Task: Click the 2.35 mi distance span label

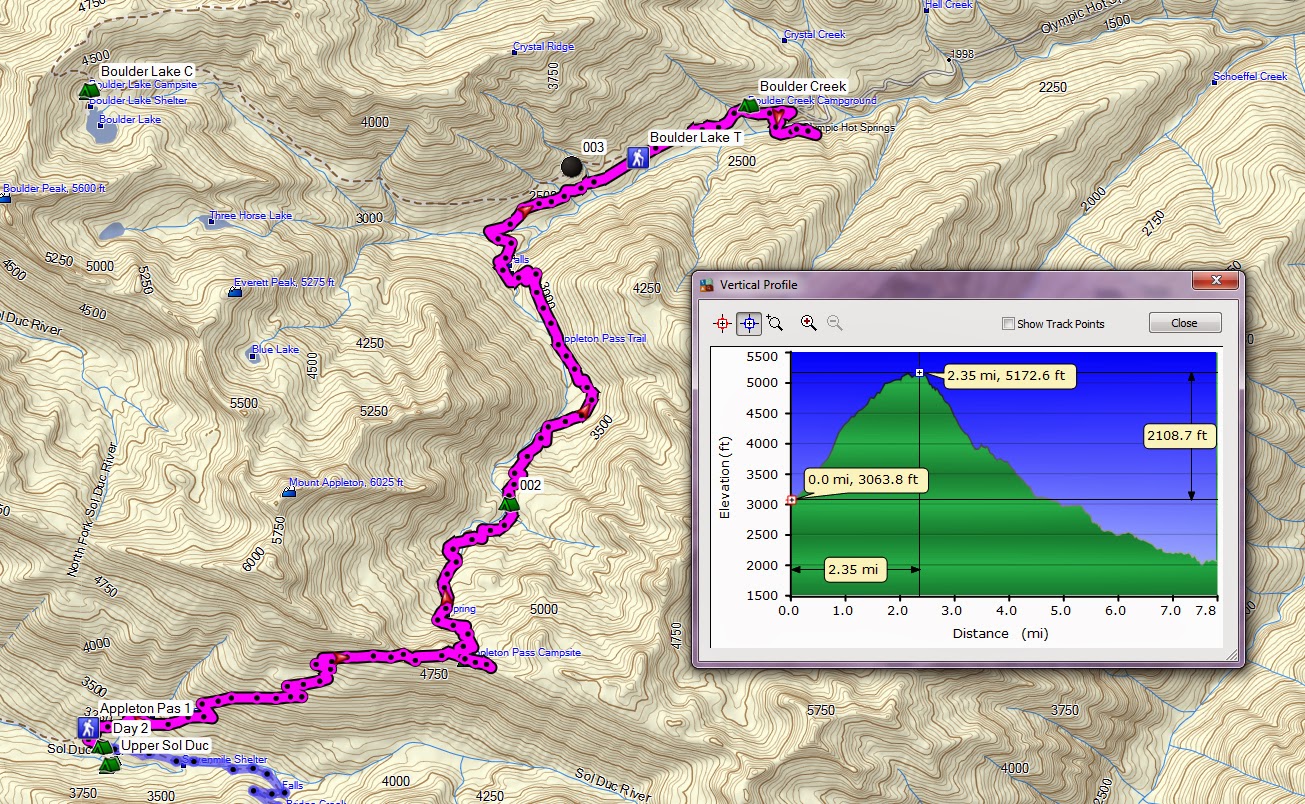Action: click(853, 570)
